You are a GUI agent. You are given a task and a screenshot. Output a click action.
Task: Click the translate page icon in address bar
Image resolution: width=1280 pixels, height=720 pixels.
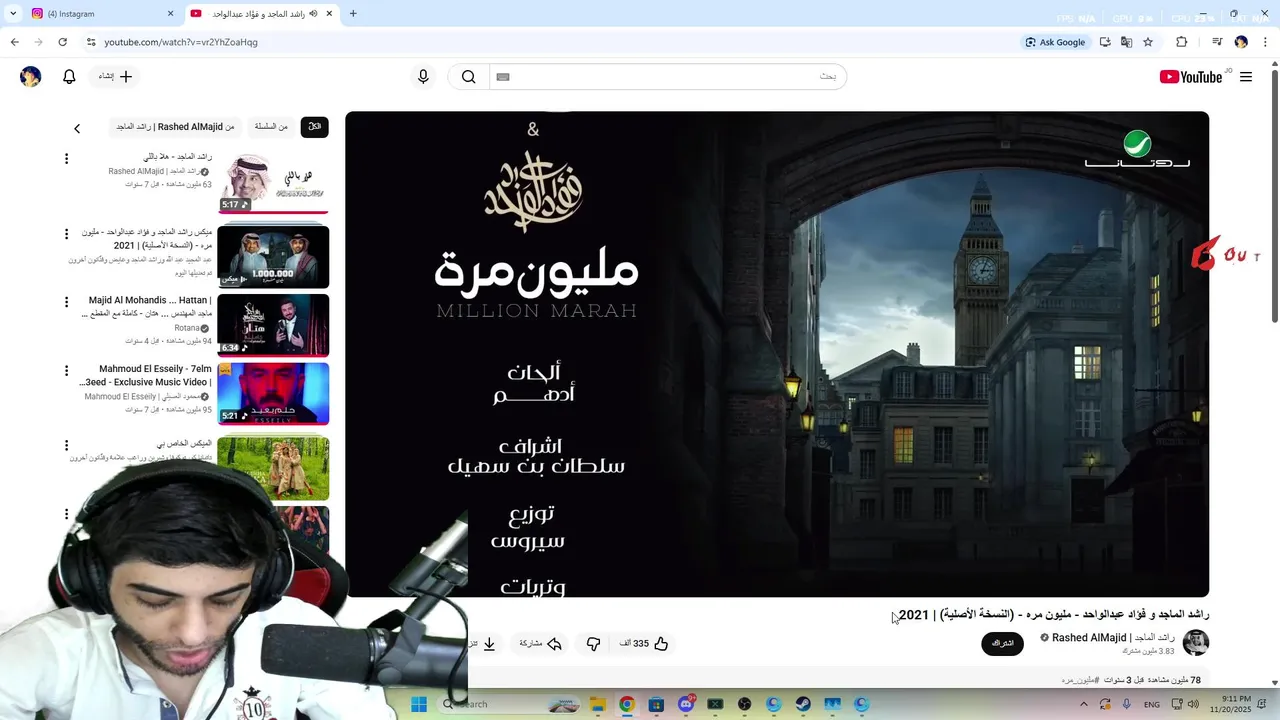[x=1126, y=42]
